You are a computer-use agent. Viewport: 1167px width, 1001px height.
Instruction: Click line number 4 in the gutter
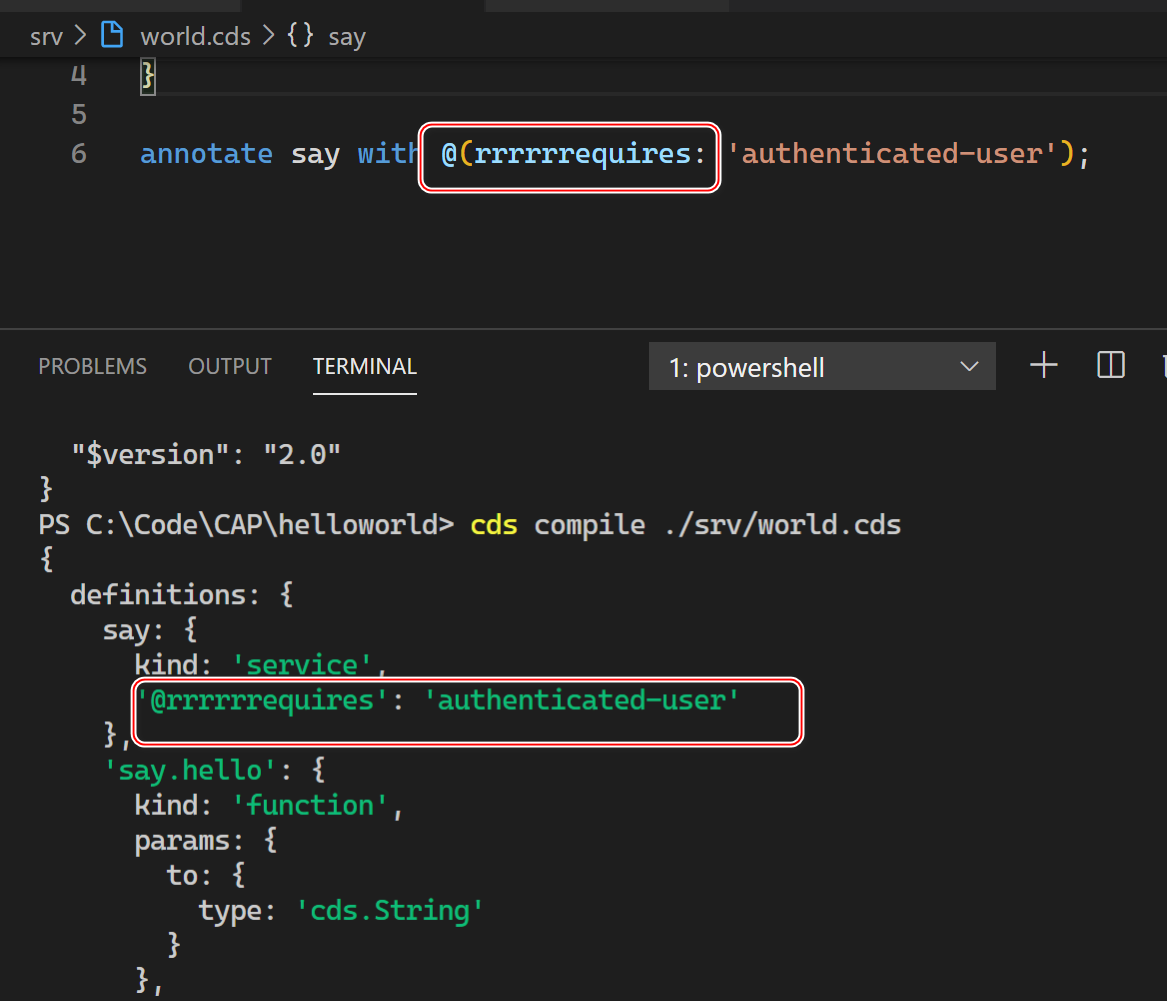tap(79, 75)
